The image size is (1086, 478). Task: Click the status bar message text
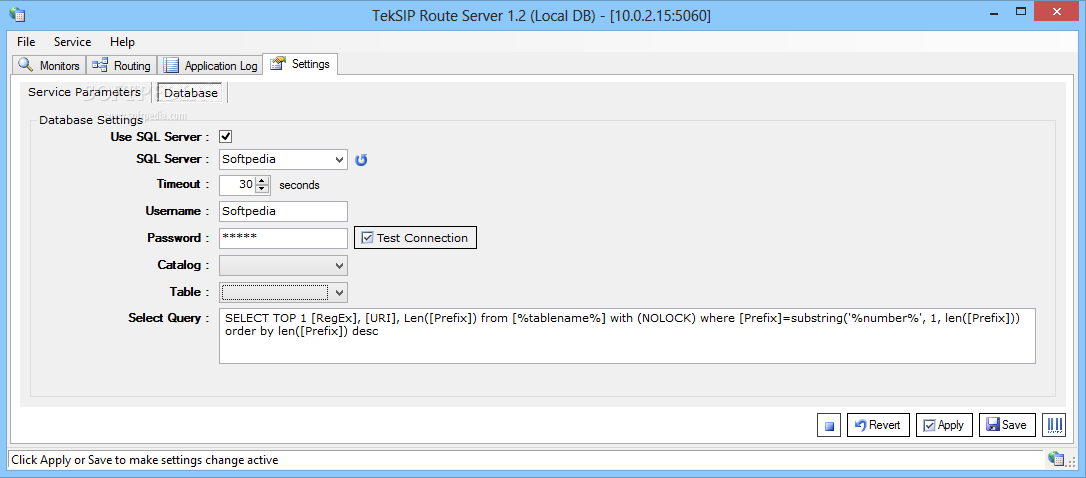145,459
